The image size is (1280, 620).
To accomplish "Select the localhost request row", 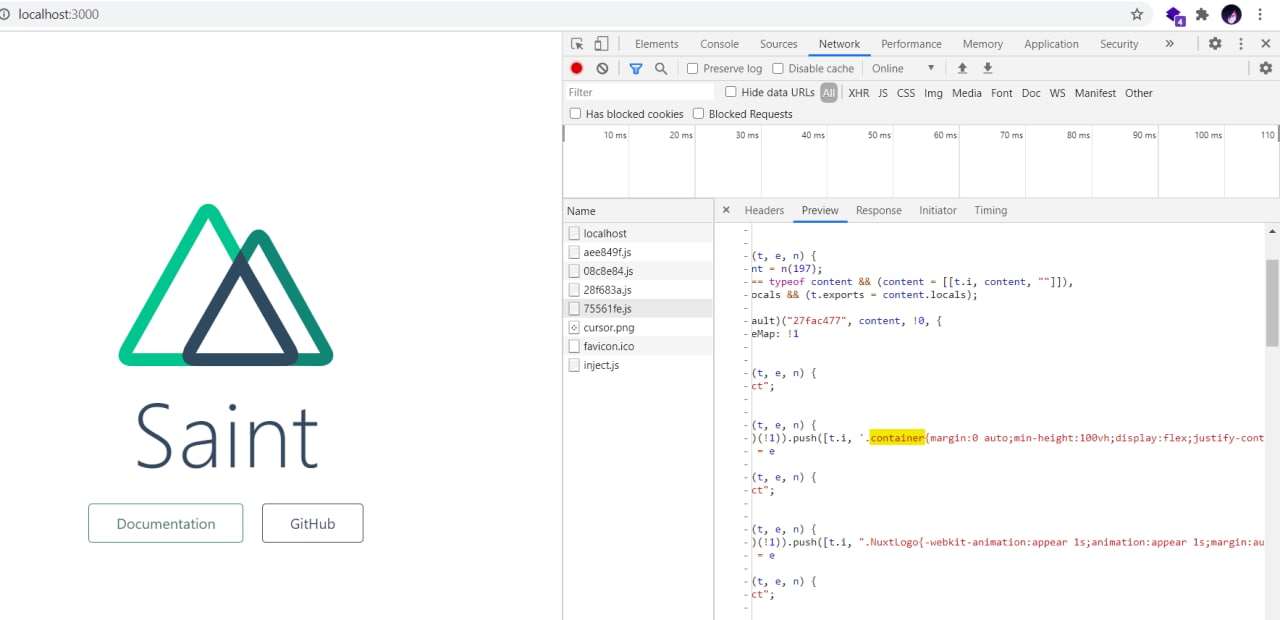I will point(638,233).
